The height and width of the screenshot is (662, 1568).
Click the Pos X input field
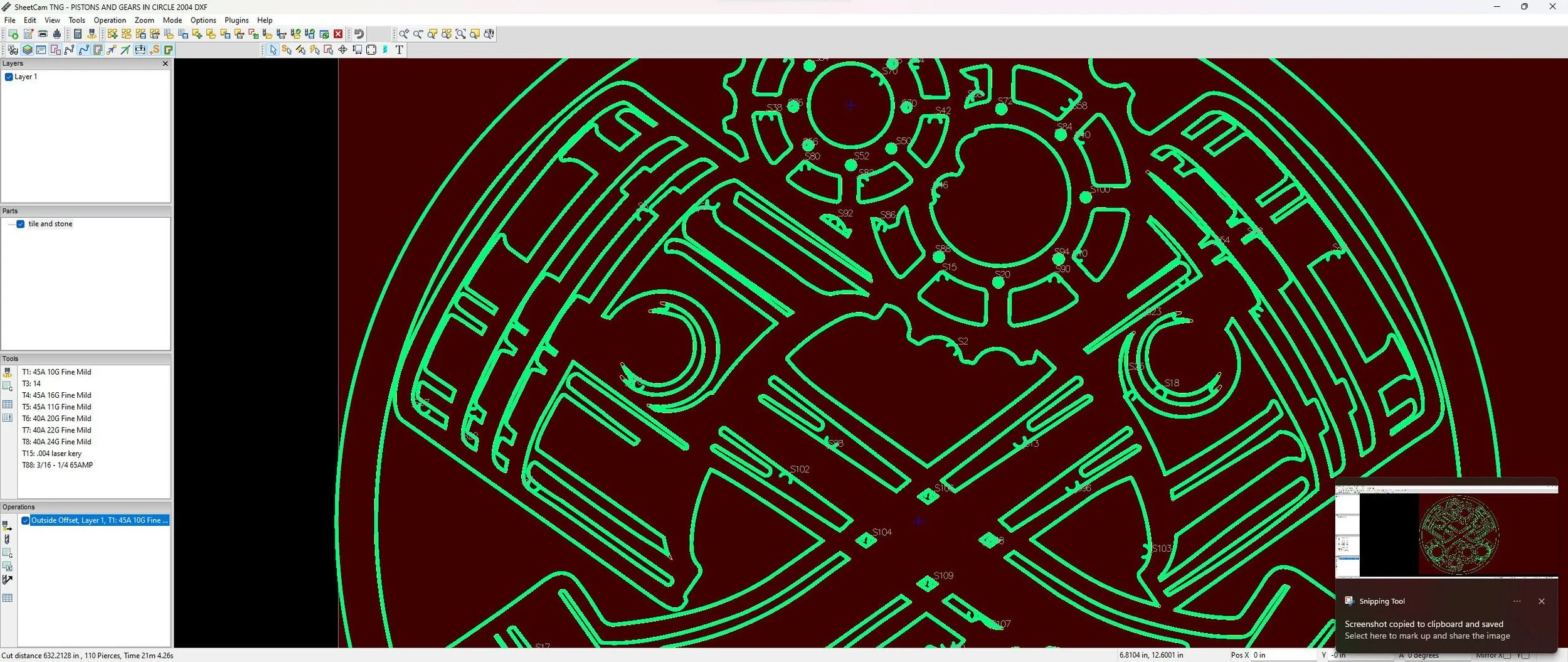[1285, 655]
